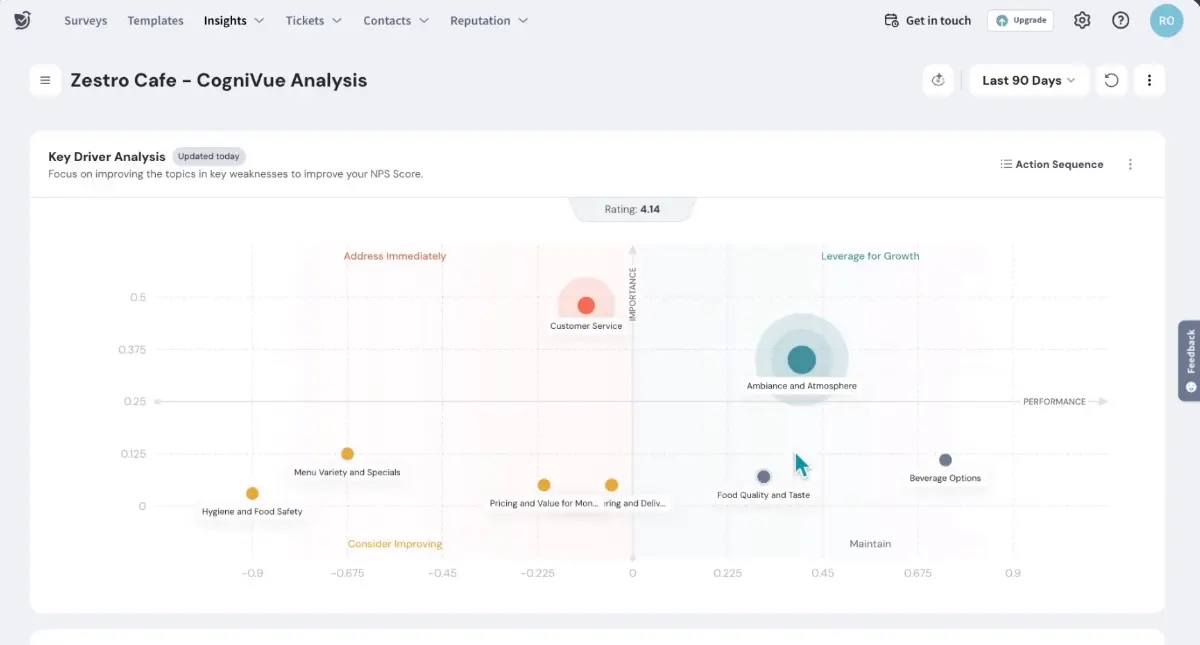Select the Food Quality and Taste point
The height and width of the screenshot is (645, 1200).
click(764, 477)
